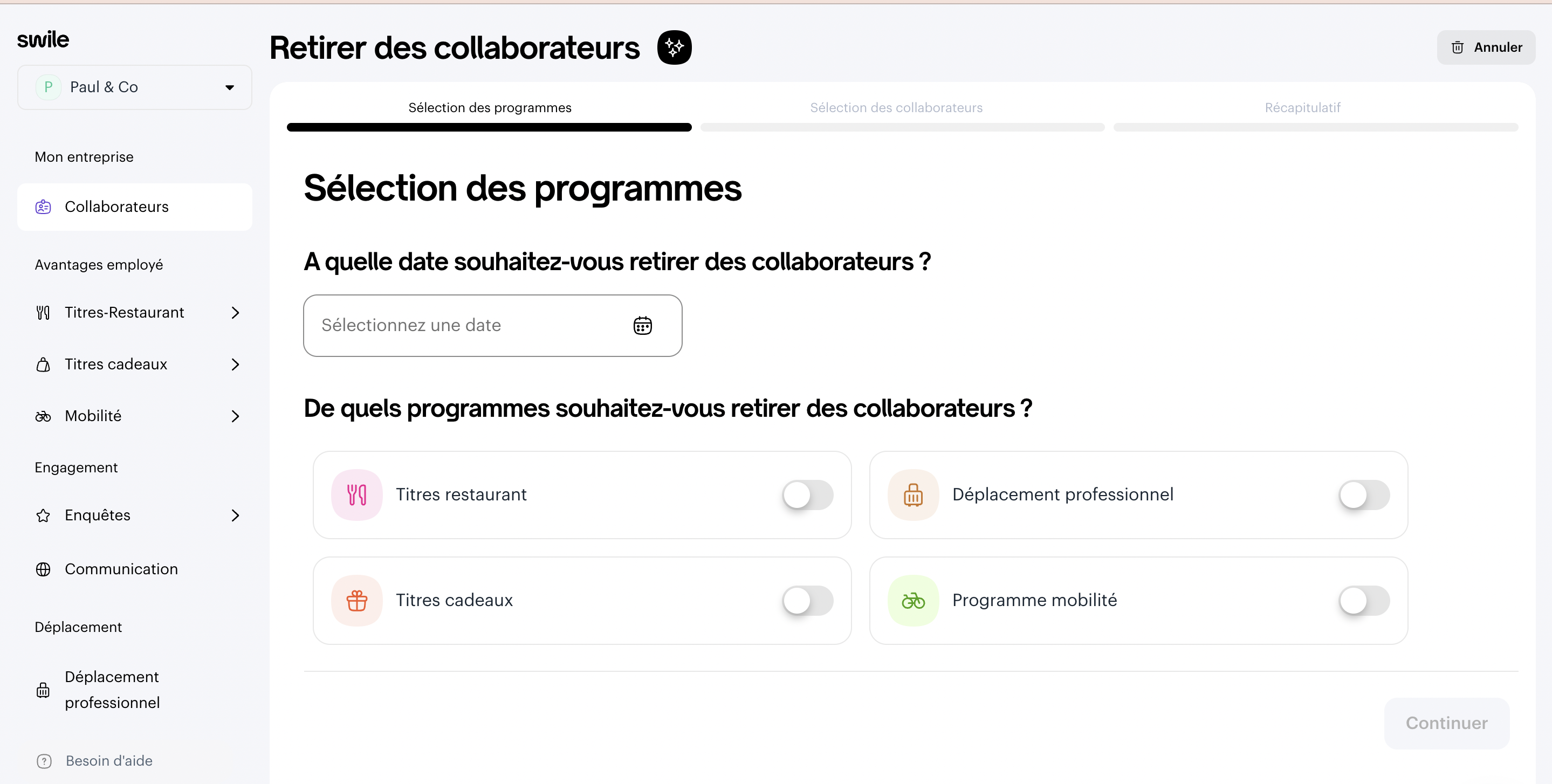Expand the Enquêtes sidebar chevron
1552x784 pixels.
click(x=235, y=515)
